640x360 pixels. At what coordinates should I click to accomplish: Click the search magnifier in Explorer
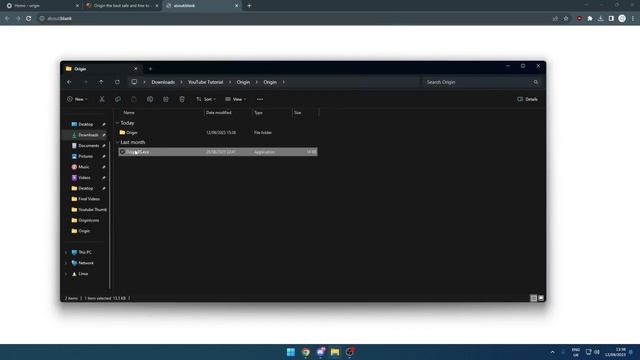tap(536, 82)
